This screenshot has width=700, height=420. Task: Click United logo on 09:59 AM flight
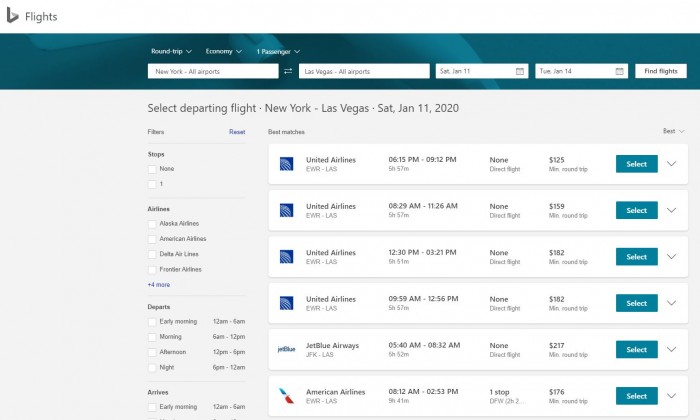click(x=286, y=303)
